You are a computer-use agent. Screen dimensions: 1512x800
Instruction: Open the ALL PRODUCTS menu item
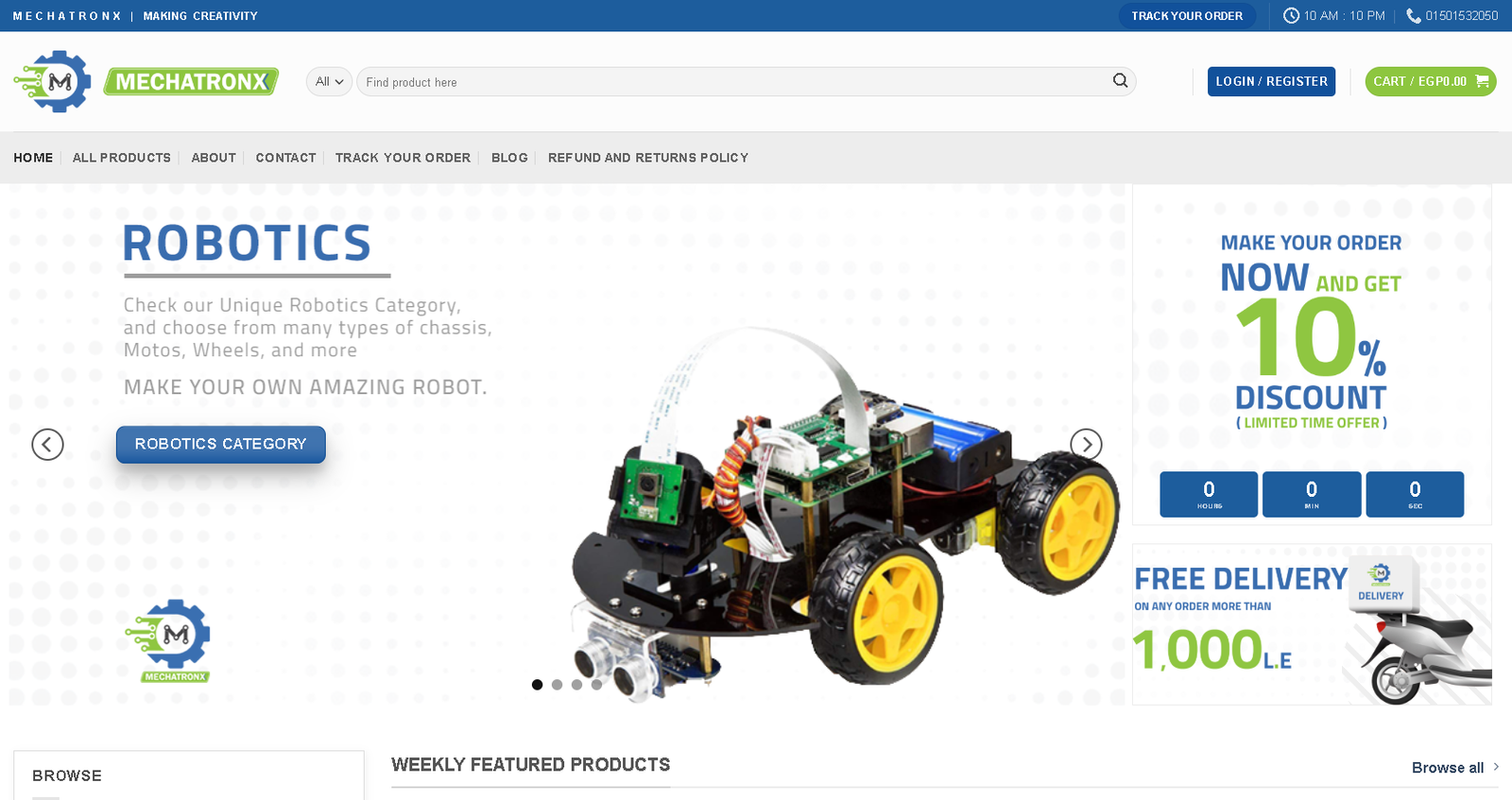[x=122, y=158]
